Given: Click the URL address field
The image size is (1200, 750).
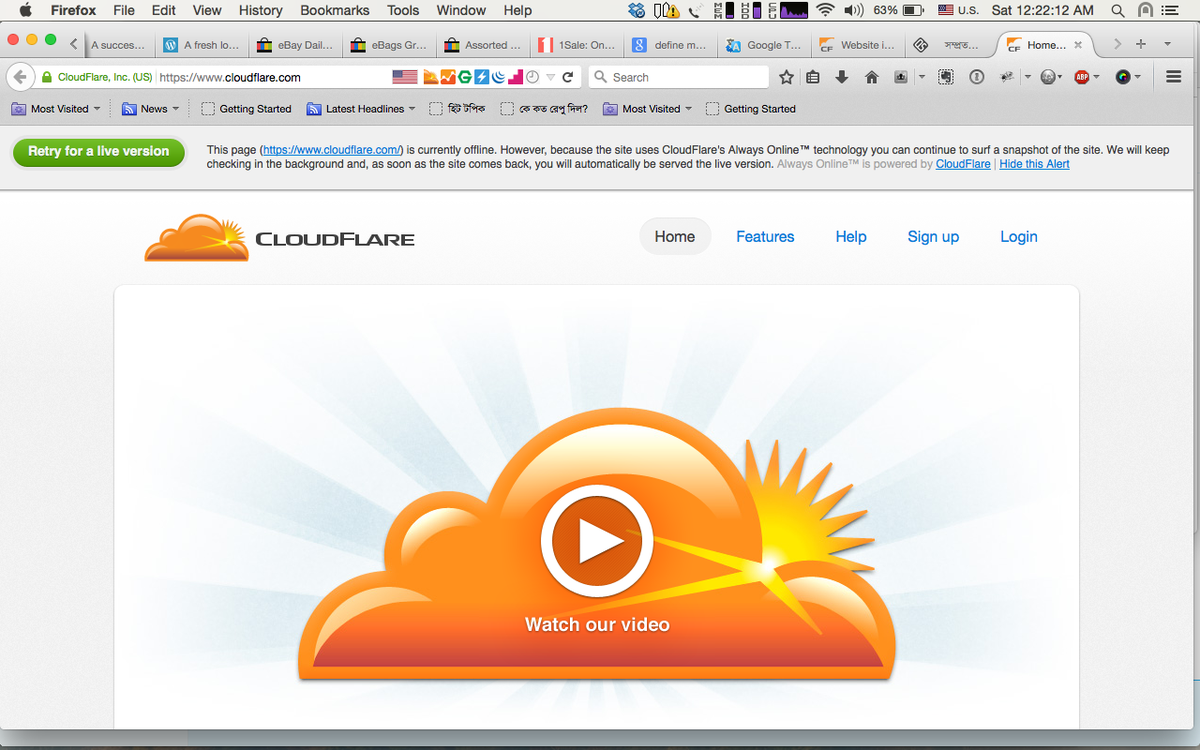Looking at the screenshot, I should [x=272, y=77].
